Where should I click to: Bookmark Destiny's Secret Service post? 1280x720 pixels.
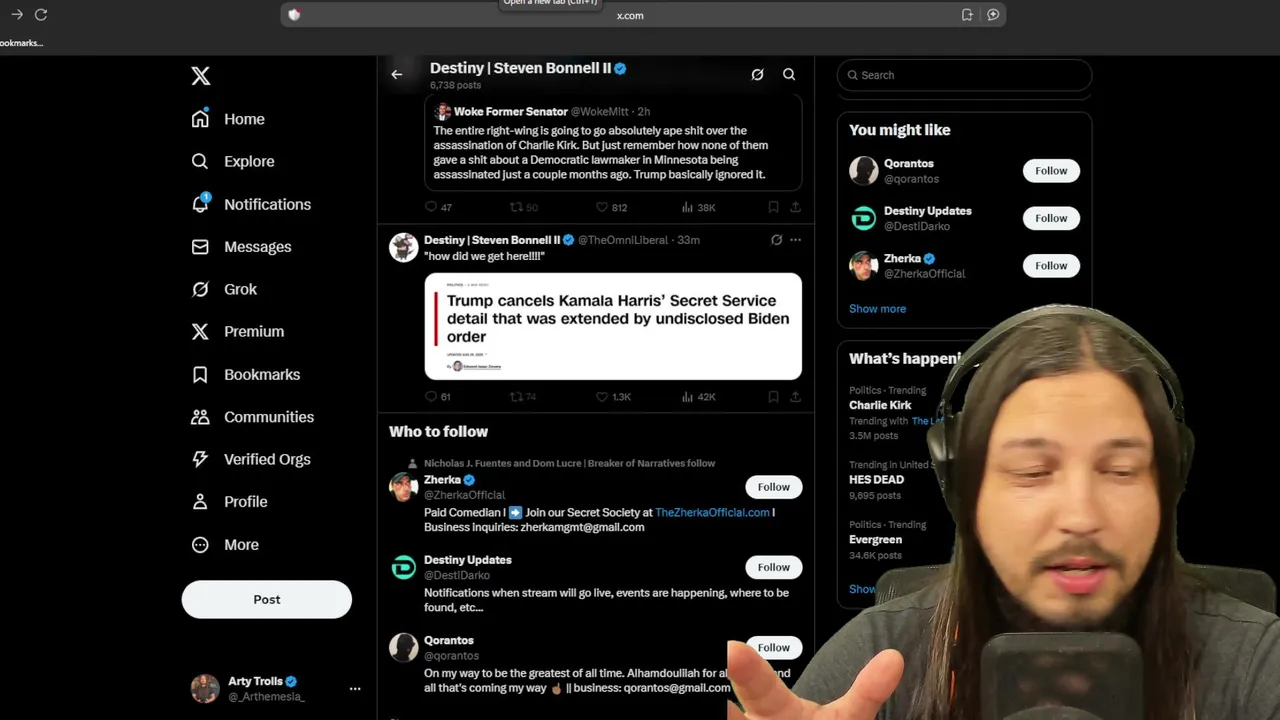[x=773, y=397]
